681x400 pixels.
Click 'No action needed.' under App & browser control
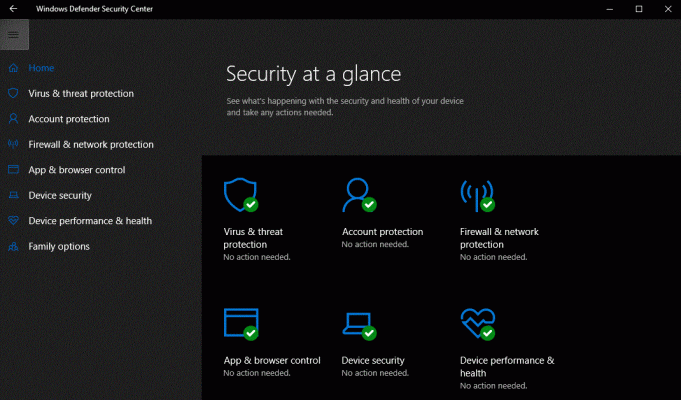tap(257, 373)
